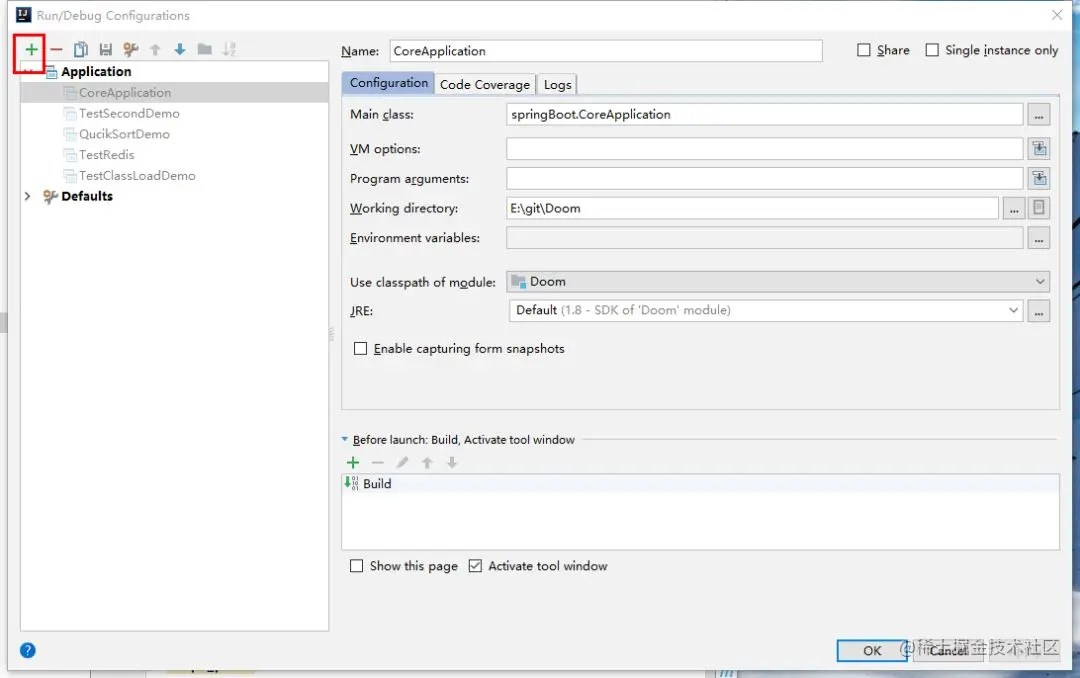Edit the Before launch task
This screenshot has height=678, width=1080.
(x=402, y=462)
